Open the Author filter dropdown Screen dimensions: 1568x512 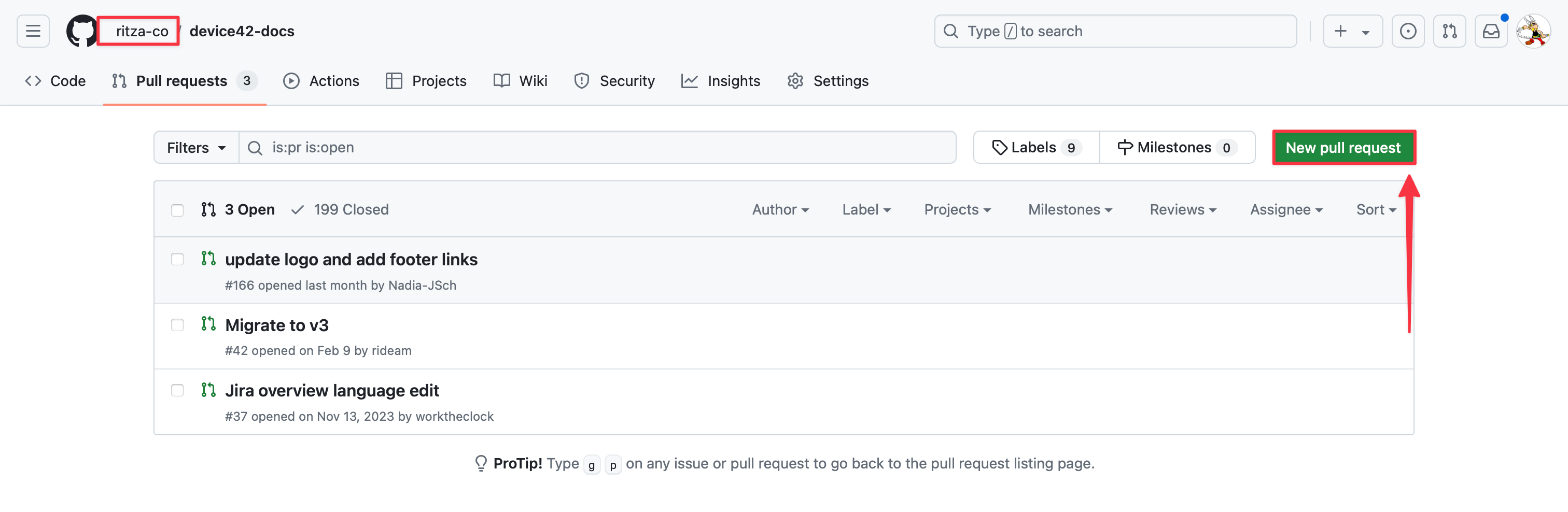pyautogui.click(x=780, y=210)
